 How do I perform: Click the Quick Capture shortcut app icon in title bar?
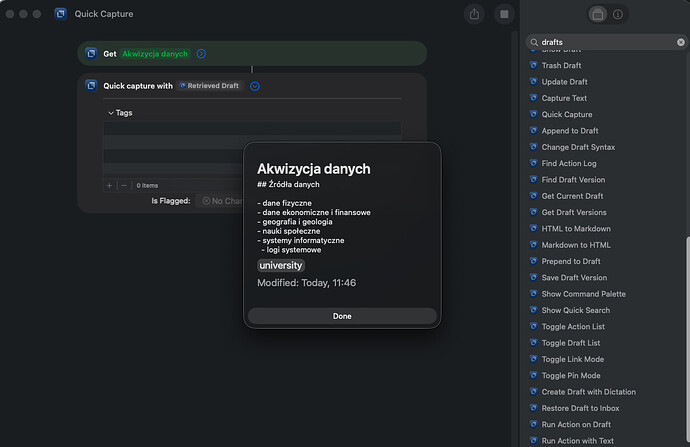coord(61,14)
